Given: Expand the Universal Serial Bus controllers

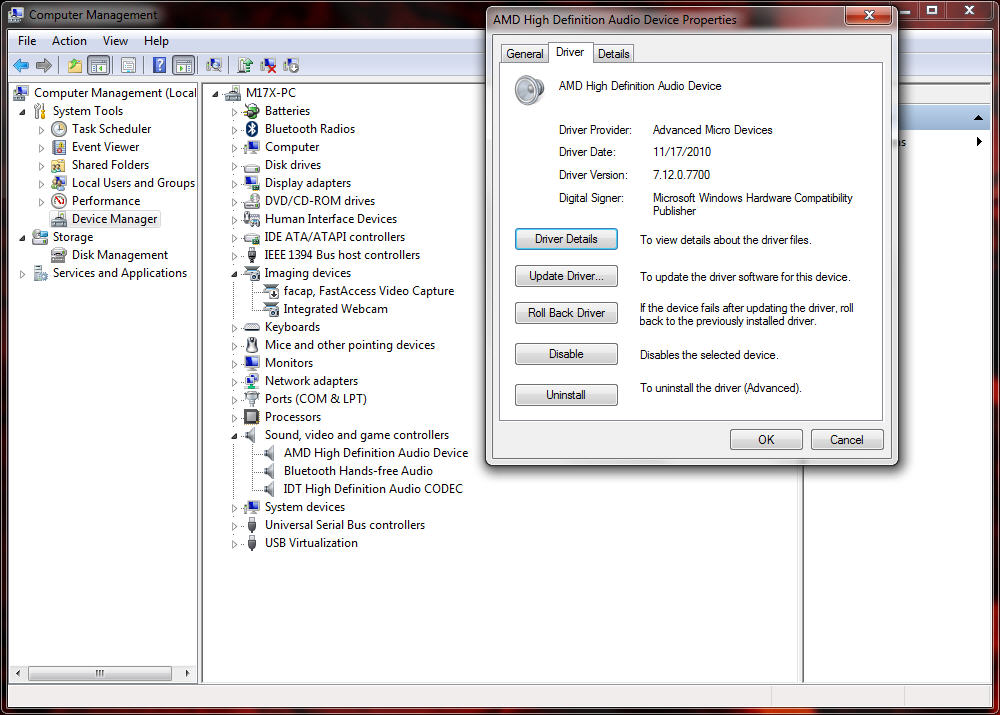Looking at the screenshot, I should 234,526.
